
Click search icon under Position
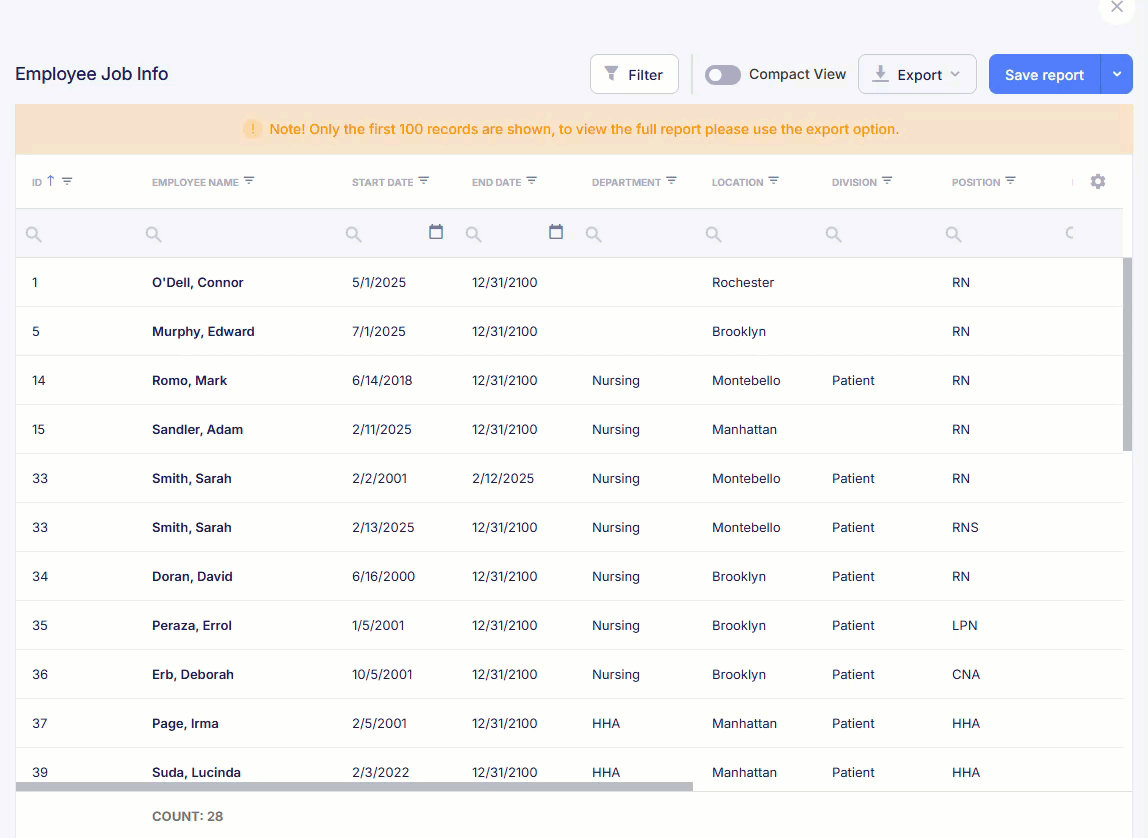[953, 234]
